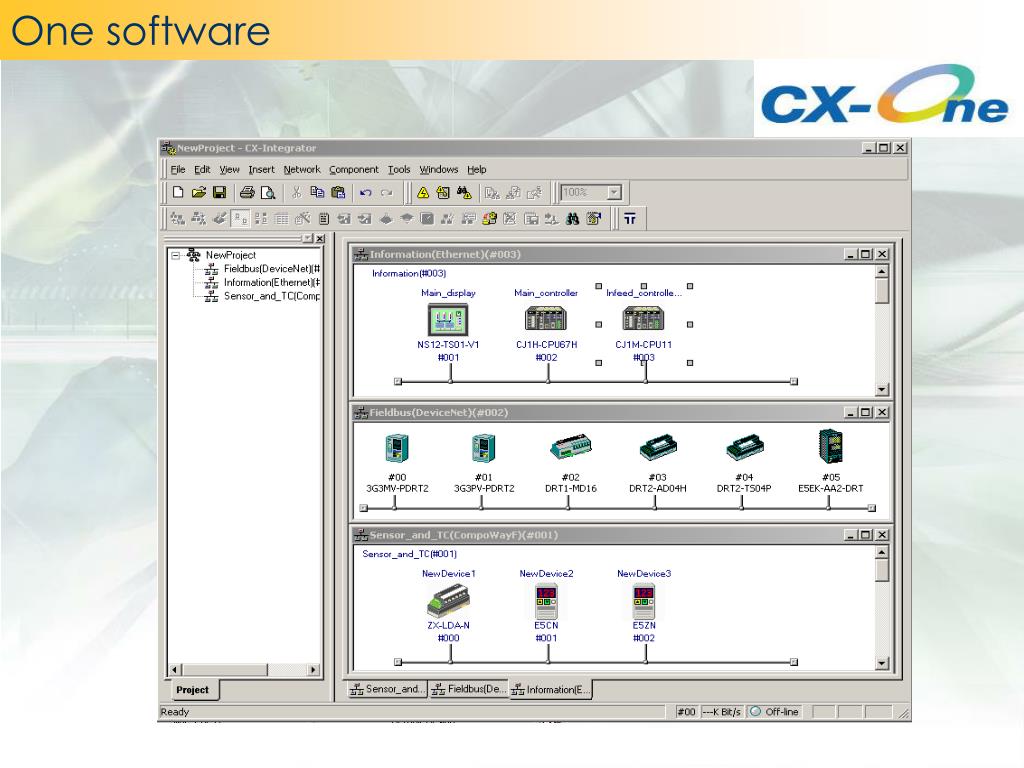This screenshot has width=1024, height=768.
Task: Click the New document icon
Action: click(178, 192)
